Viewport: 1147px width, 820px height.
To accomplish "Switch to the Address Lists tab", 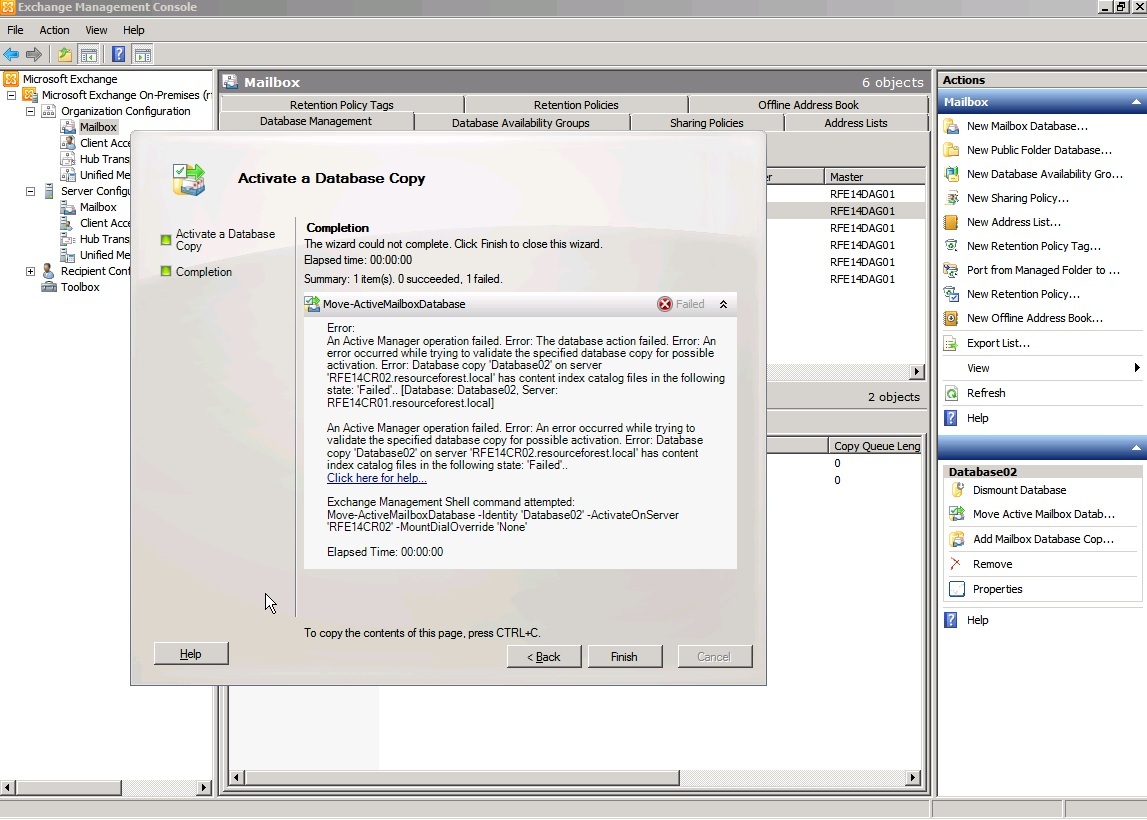I will [x=856, y=123].
